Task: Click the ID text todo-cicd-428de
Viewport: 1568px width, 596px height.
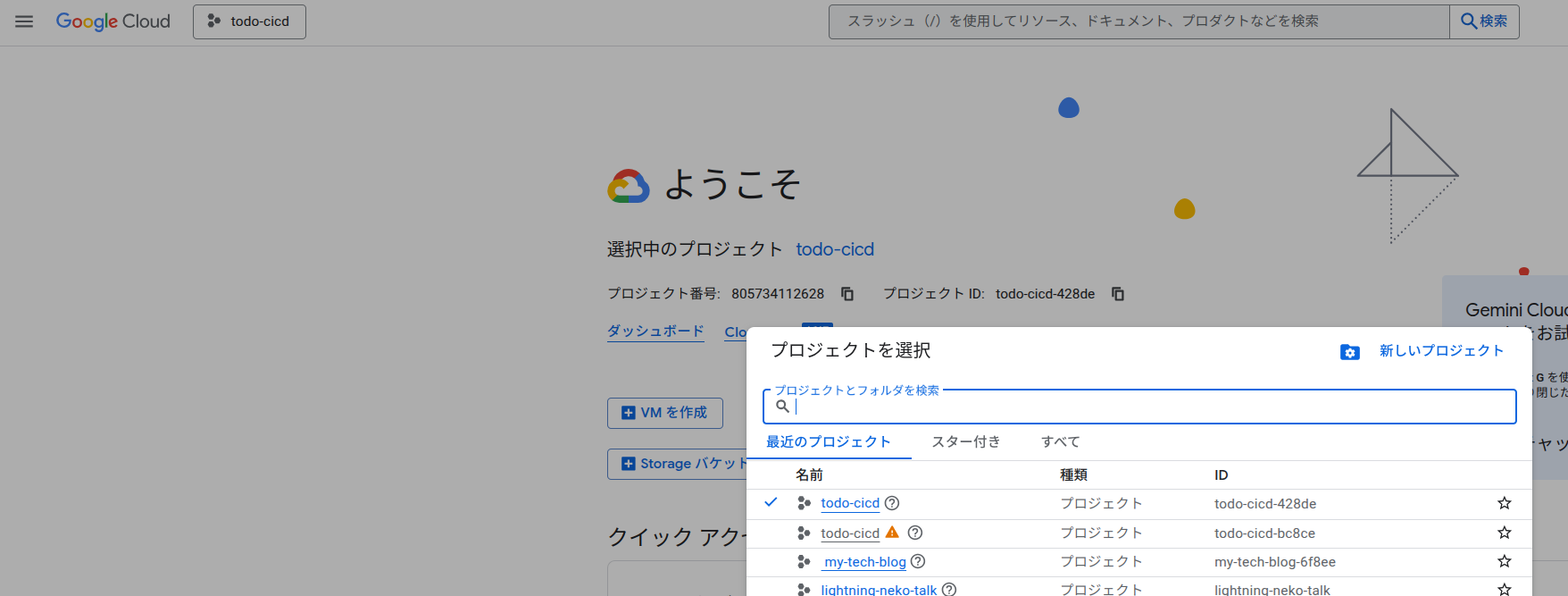Action: (x=1265, y=504)
